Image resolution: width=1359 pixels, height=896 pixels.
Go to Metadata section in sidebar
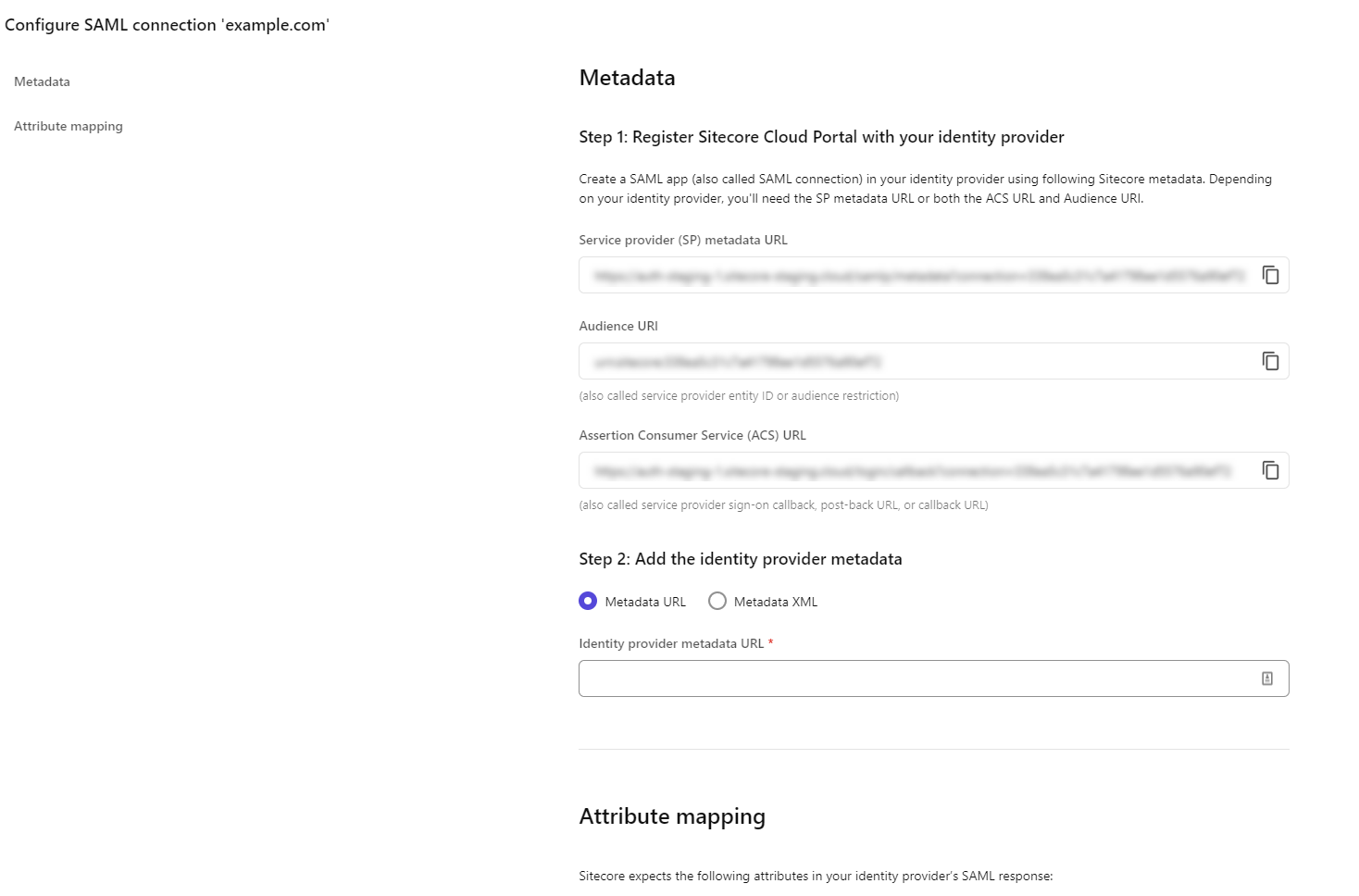pos(42,81)
